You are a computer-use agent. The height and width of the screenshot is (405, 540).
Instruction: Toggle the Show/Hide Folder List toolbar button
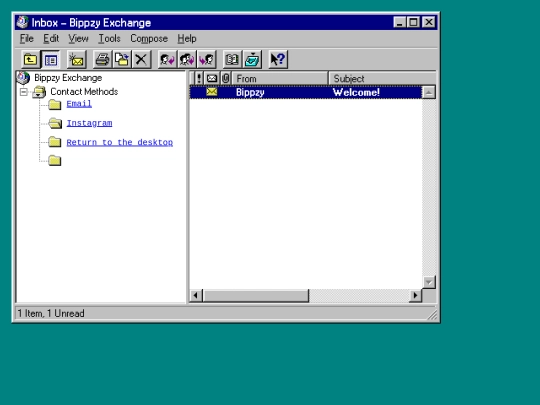[x=51, y=60]
